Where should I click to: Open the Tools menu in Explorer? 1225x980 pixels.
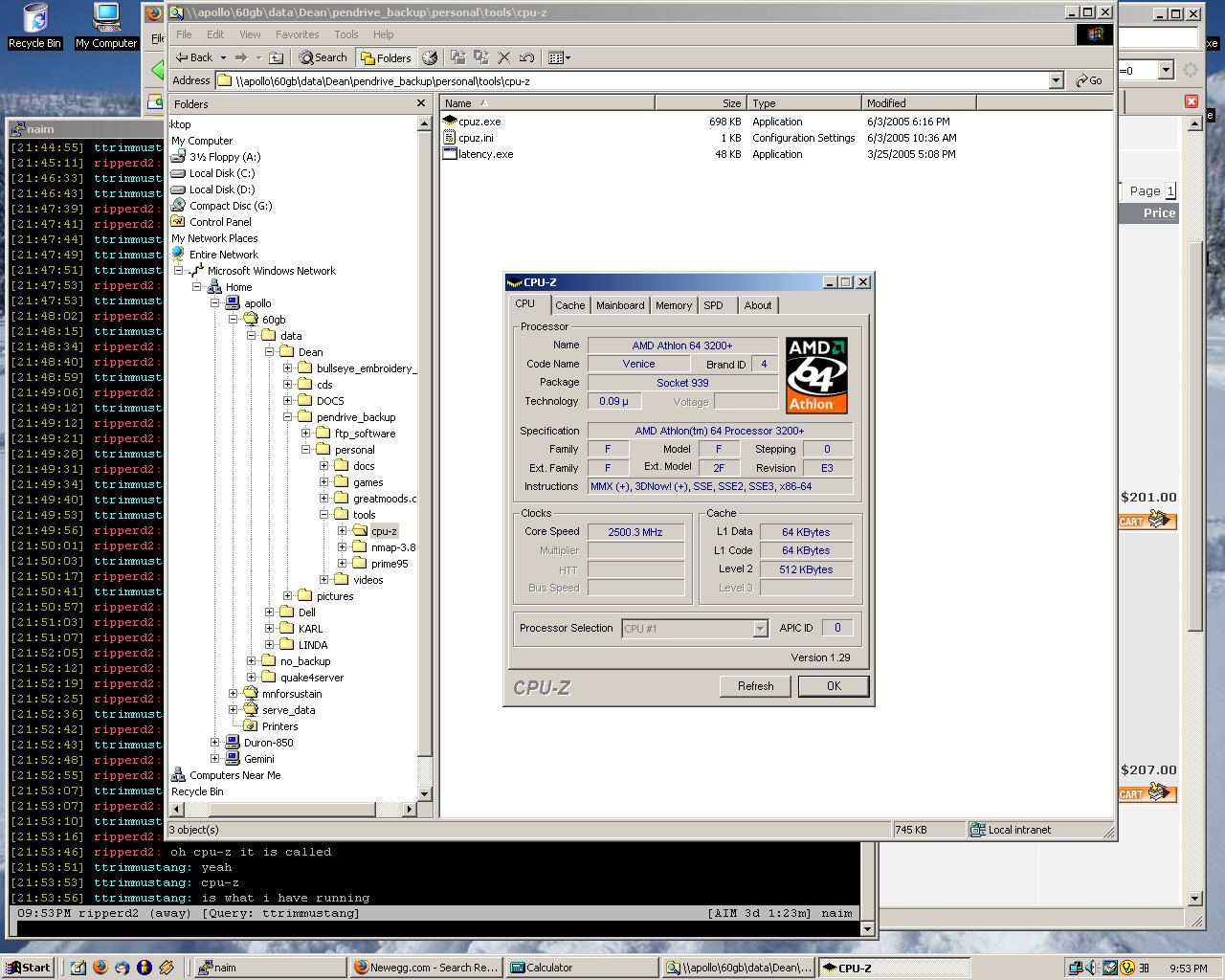pyautogui.click(x=346, y=34)
